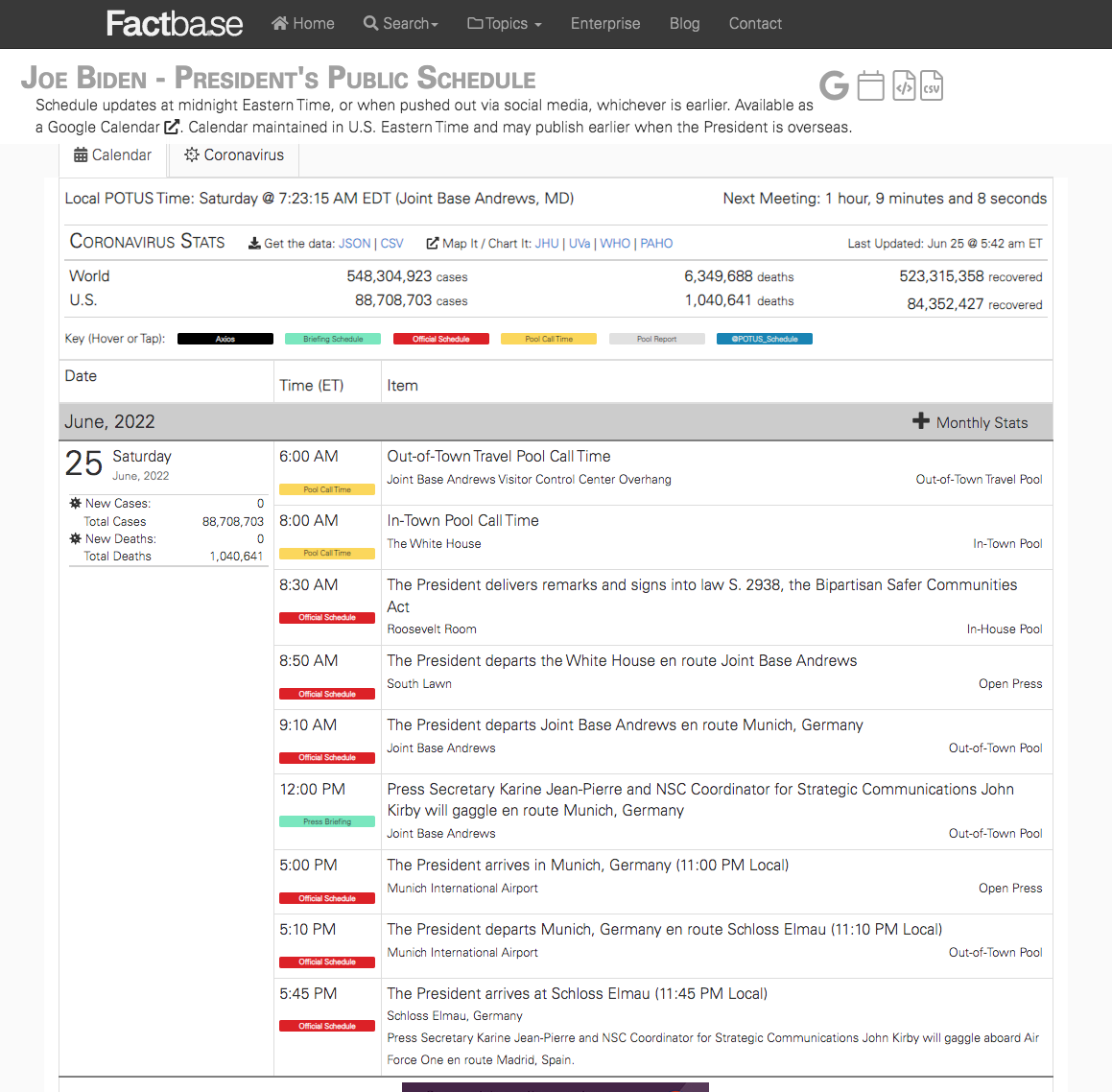Click the 'Time (ET)' column header
This screenshot has width=1112, height=1092.
(311, 385)
